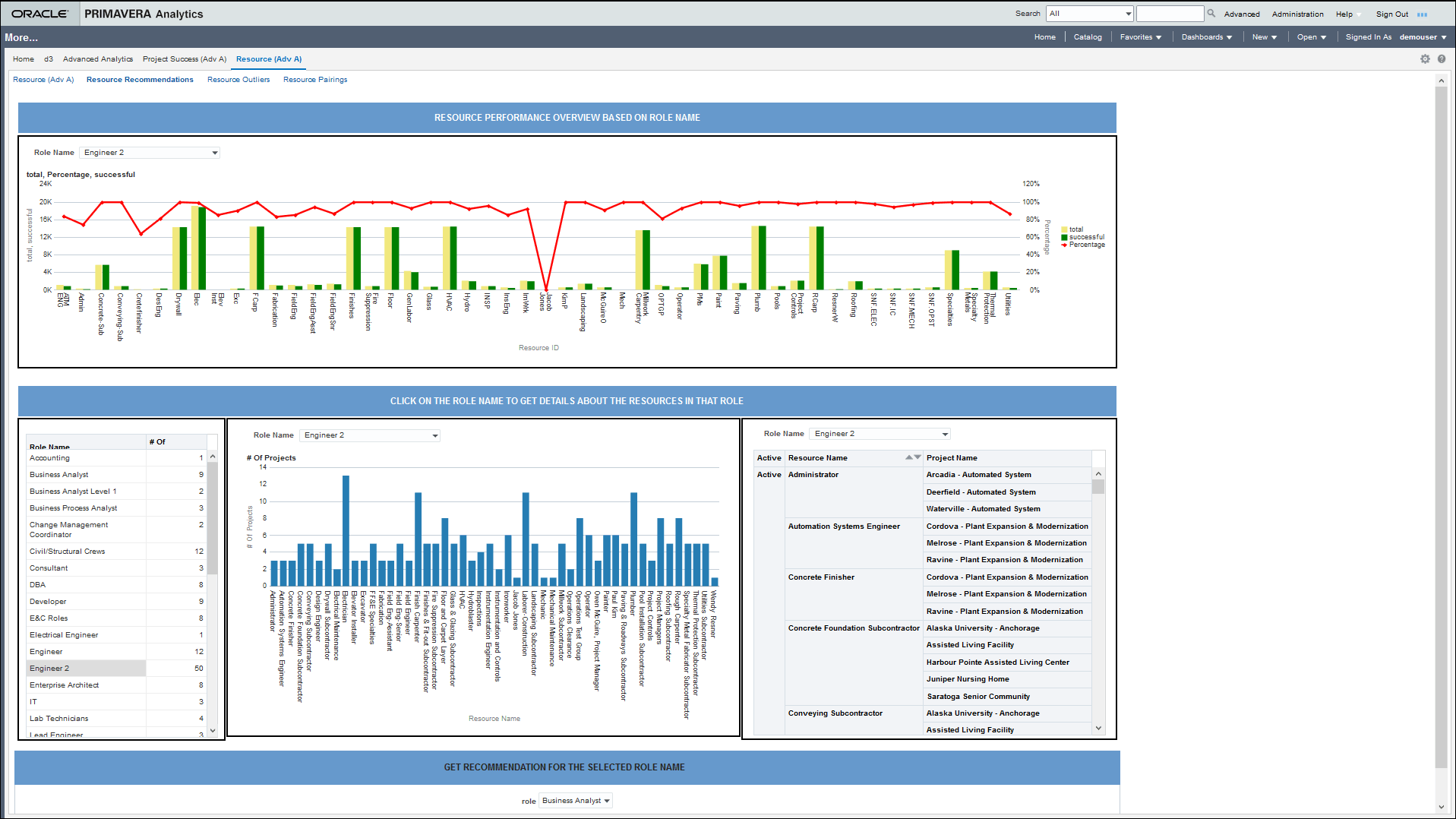Click Arcadia - Automated System project cell
1456x819 pixels.
click(x=1007, y=475)
